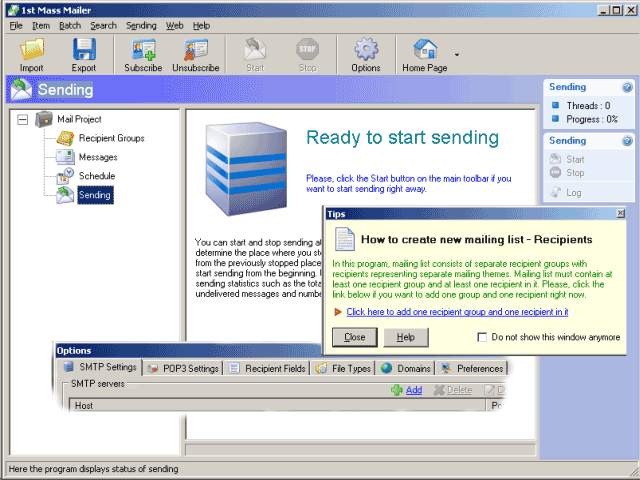Viewport: 640px width, 480px height.
Task: Select Recipient Groups in the project tree
Action: pos(111,138)
